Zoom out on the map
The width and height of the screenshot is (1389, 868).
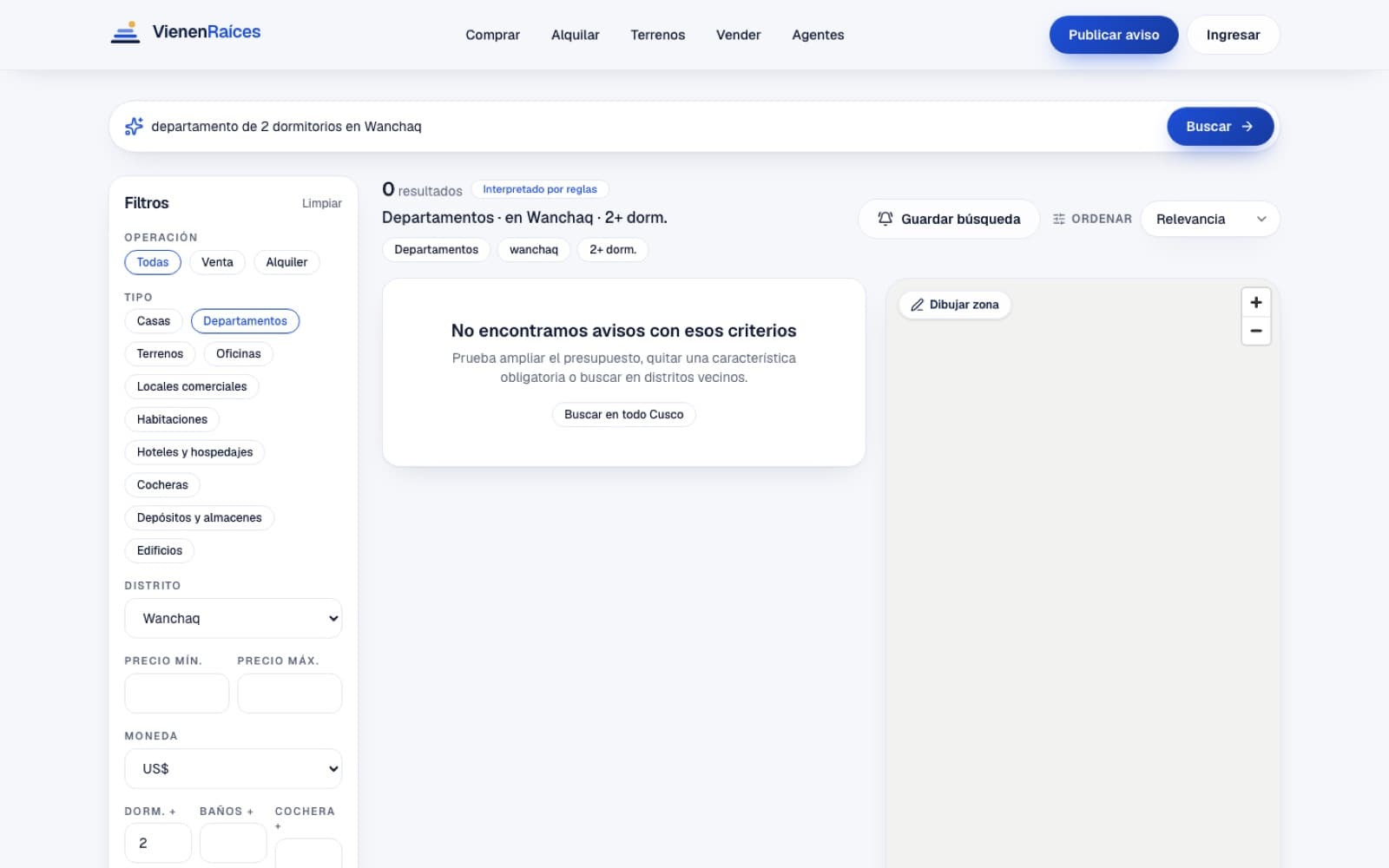(x=1255, y=331)
